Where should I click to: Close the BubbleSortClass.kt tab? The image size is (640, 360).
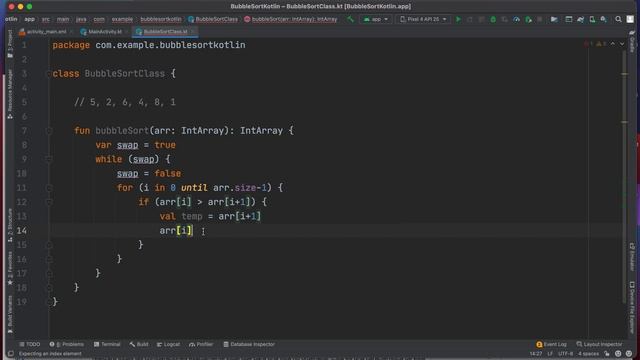coord(193,31)
